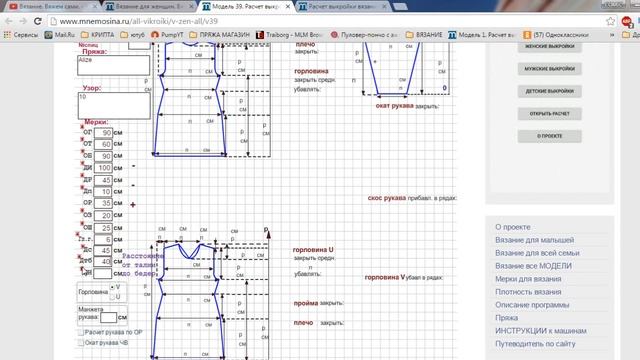Click the empty ШН measurement field
Image resolution: width=640 pixels, height=360 pixels.
pos(103,273)
